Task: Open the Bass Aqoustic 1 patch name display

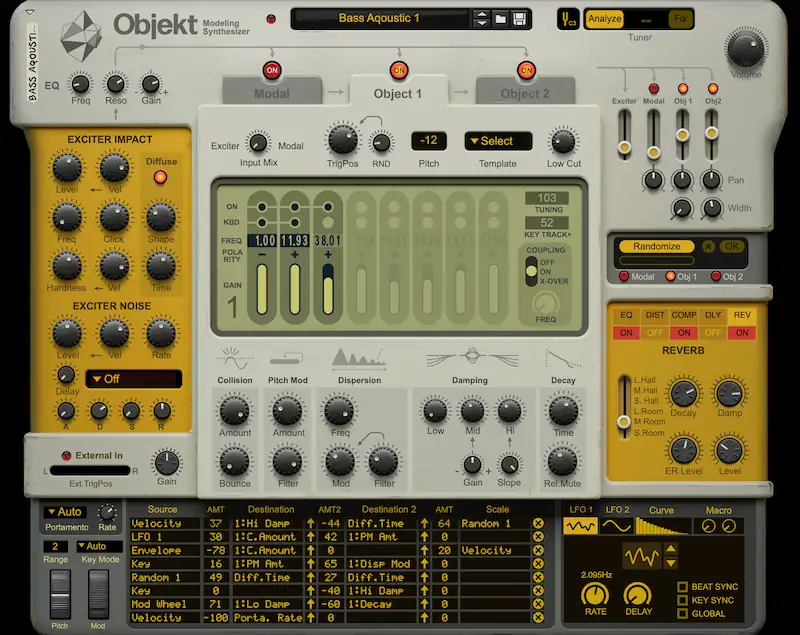Action: coord(380,18)
